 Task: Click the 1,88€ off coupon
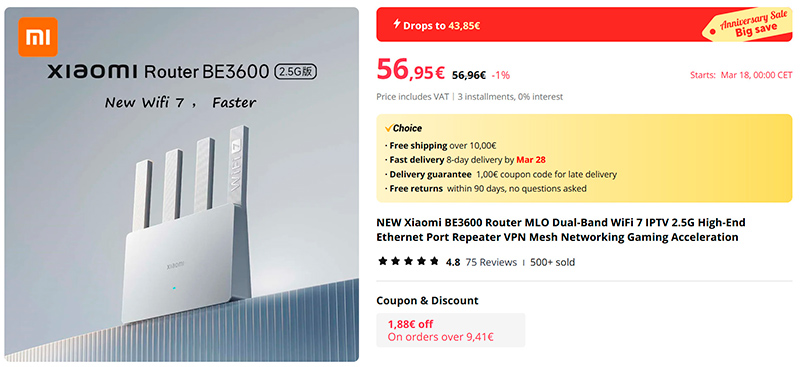(x=451, y=330)
